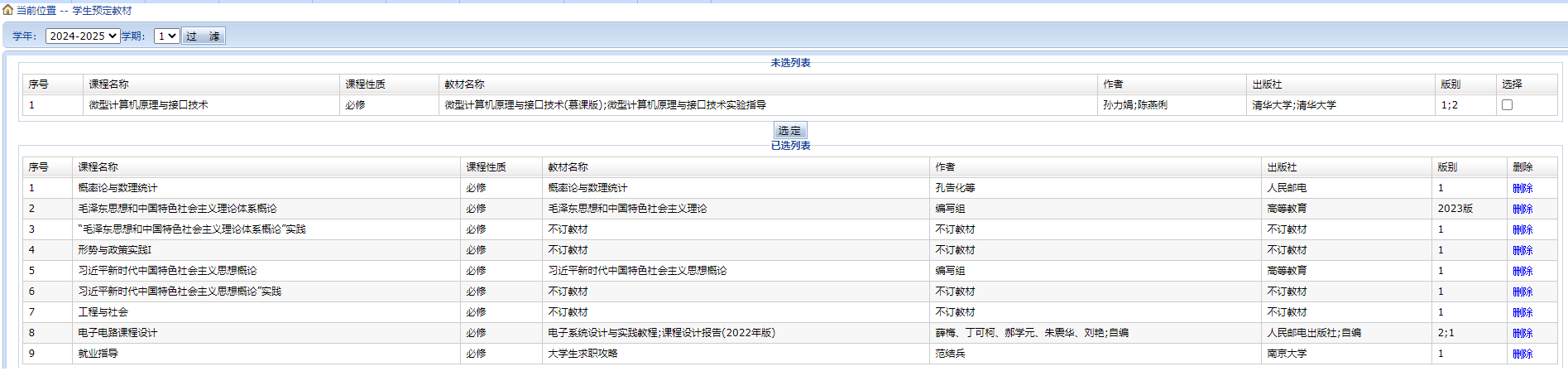Viewport: 1568px width, 376px height.
Task: Delete the 就业指导 course row
Action: (1522, 354)
